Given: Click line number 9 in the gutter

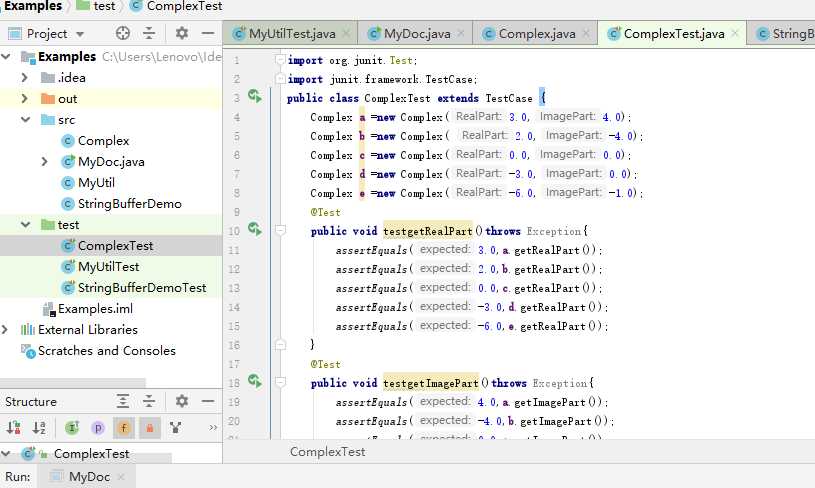Looking at the screenshot, I should (237, 212).
